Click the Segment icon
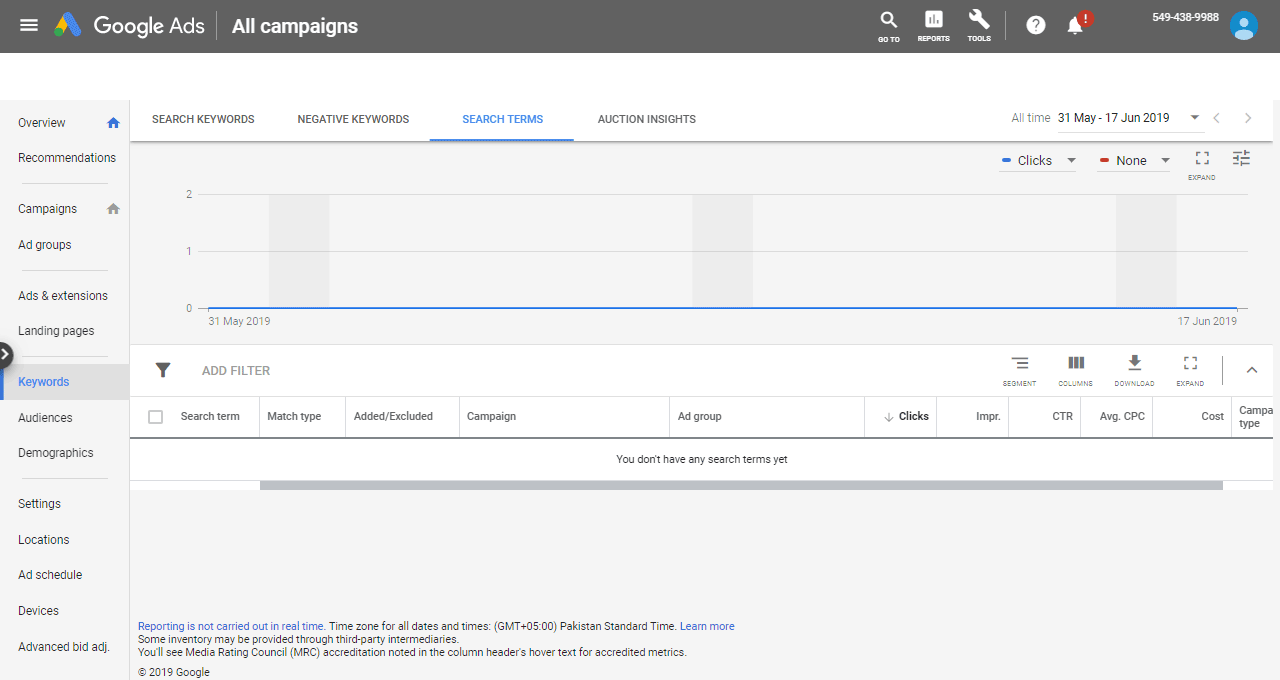This screenshot has height=680, width=1280. point(1019,368)
